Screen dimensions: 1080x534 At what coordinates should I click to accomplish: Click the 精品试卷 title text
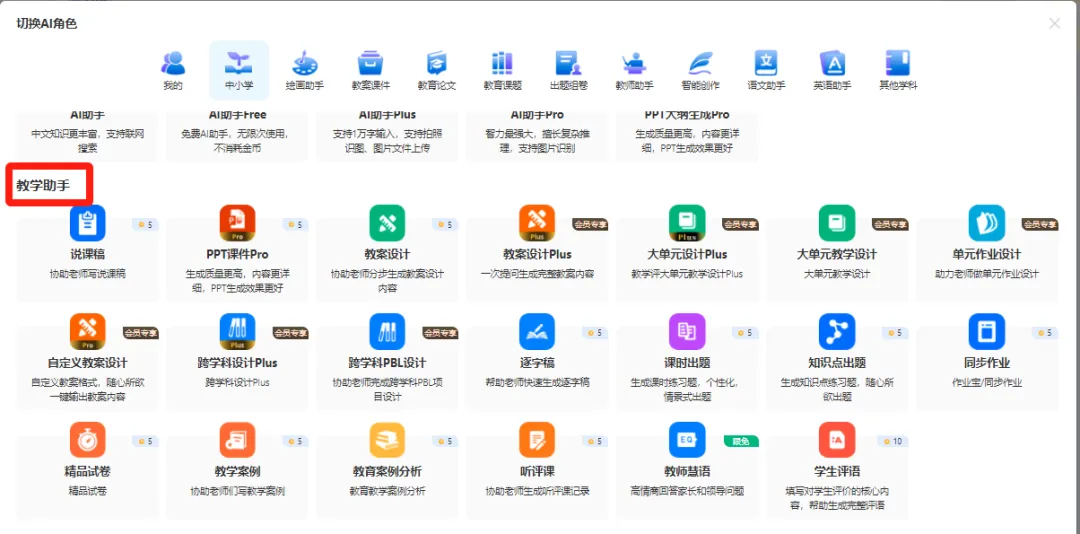(87, 472)
